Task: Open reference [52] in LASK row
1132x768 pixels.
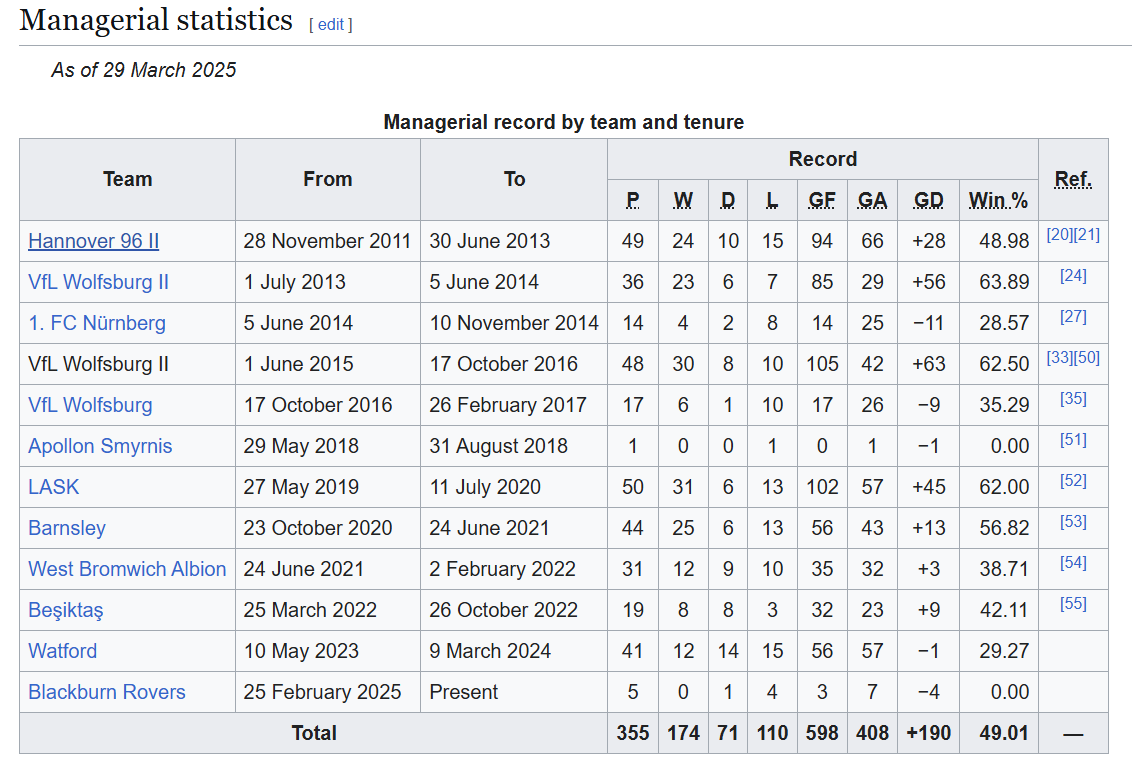Action: click(1074, 481)
